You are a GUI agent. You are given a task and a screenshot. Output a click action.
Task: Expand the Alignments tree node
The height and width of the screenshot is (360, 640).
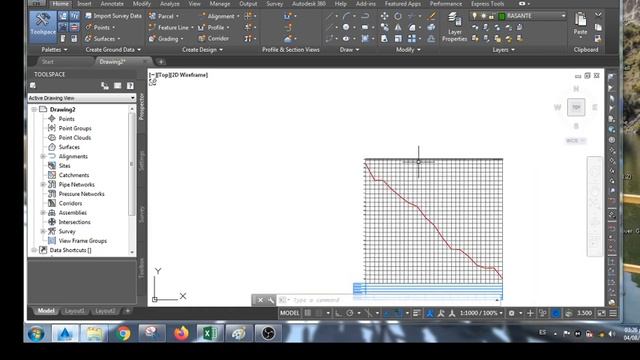coord(43,156)
